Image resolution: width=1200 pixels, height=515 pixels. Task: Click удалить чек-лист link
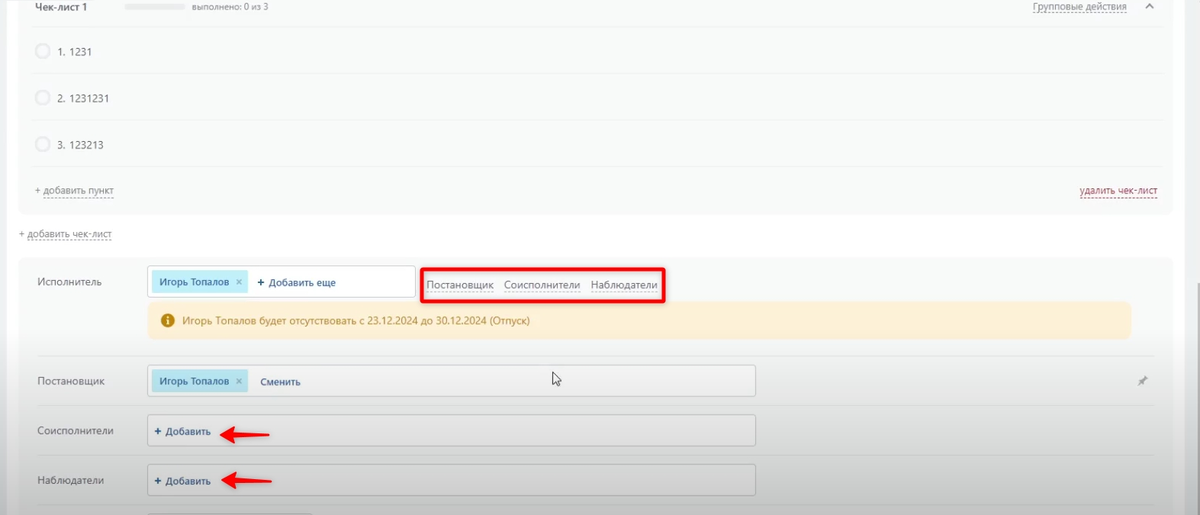pyautogui.click(x=1118, y=190)
